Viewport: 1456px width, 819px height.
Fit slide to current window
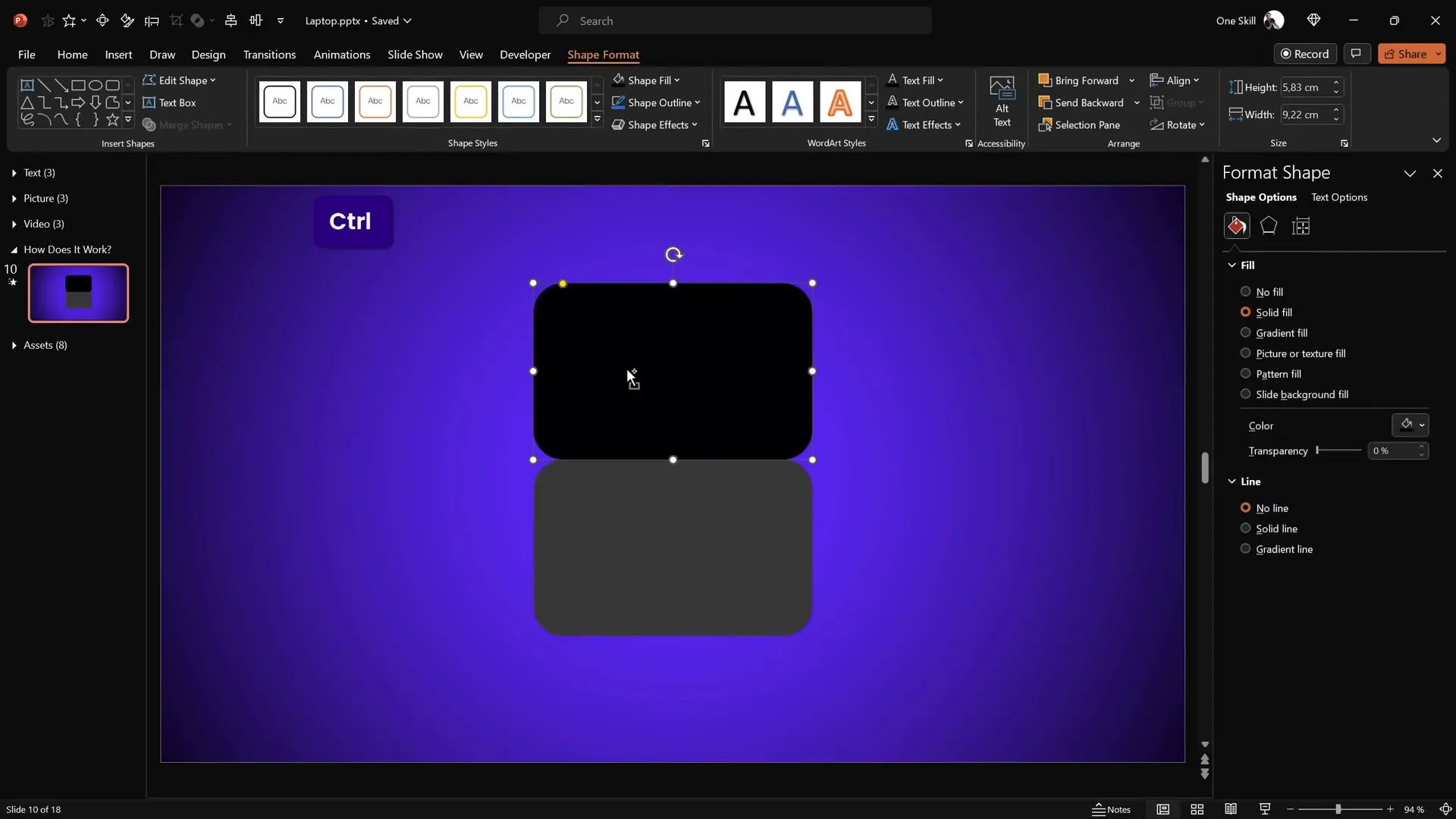1445,809
